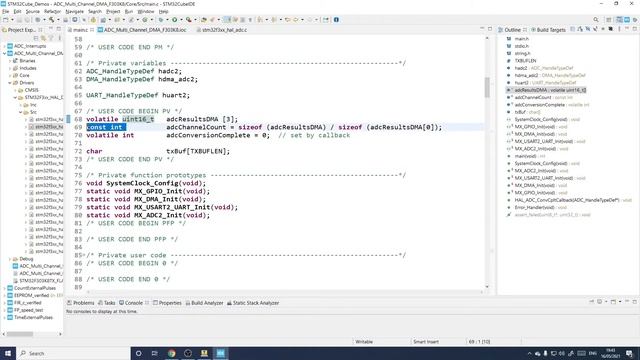Click the black square icon in Outline toolbar
This screenshot has width=640, height=360.
(x=611, y=29)
